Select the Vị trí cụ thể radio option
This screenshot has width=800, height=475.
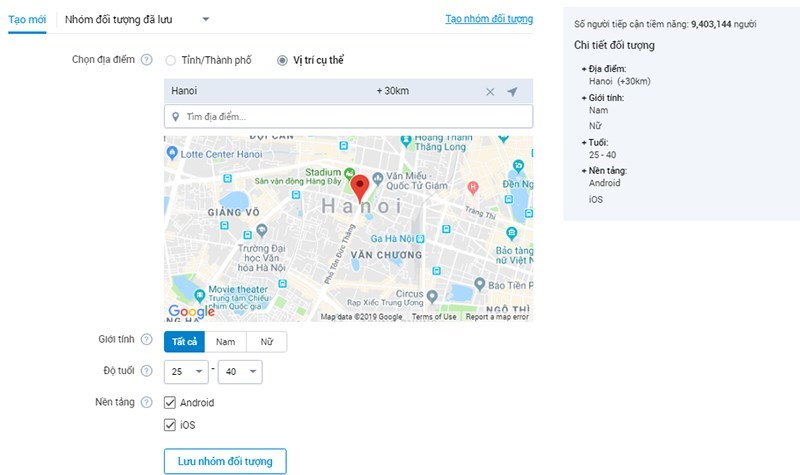click(283, 60)
